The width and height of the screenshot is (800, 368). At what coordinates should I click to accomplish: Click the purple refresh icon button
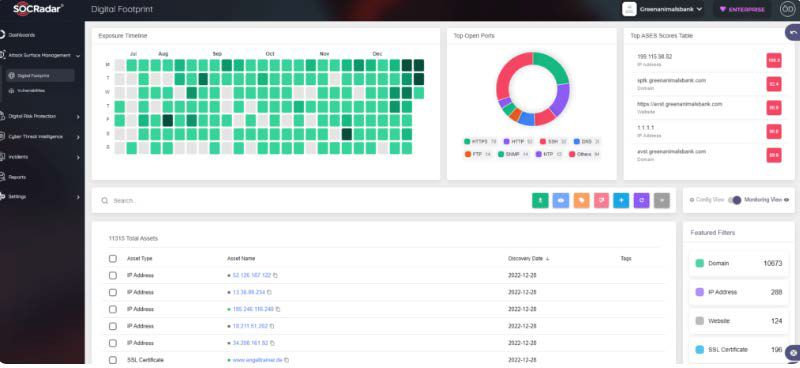point(641,201)
